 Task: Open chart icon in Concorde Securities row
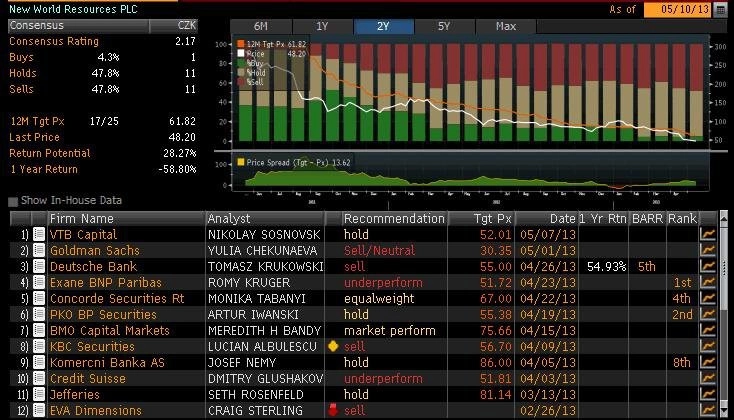pyautogui.click(x=708, y=298)
